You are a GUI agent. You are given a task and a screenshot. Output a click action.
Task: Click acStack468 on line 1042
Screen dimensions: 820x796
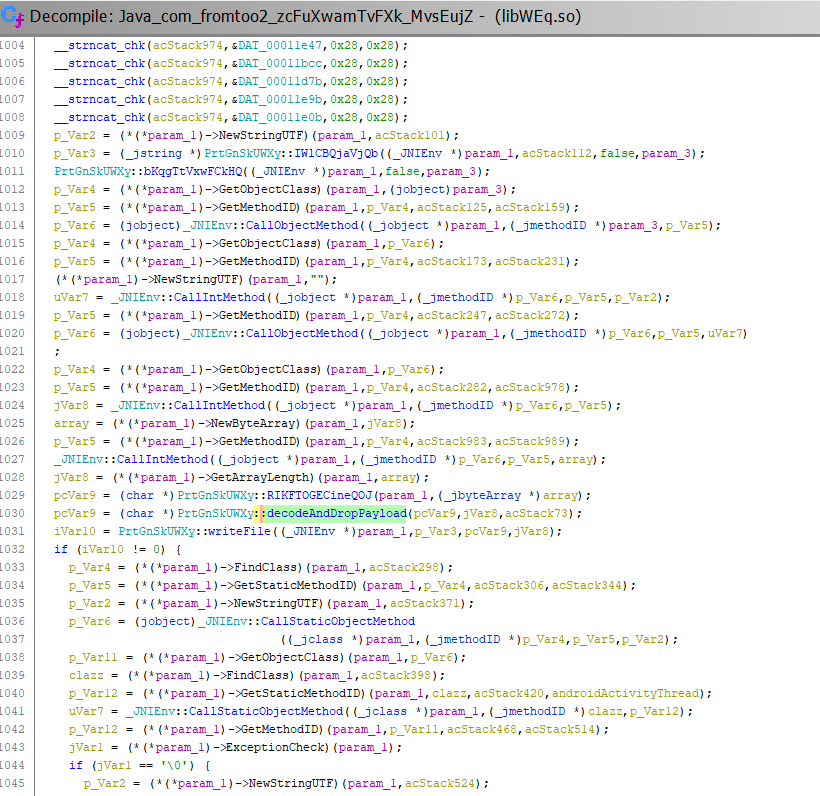pos(482,729)
